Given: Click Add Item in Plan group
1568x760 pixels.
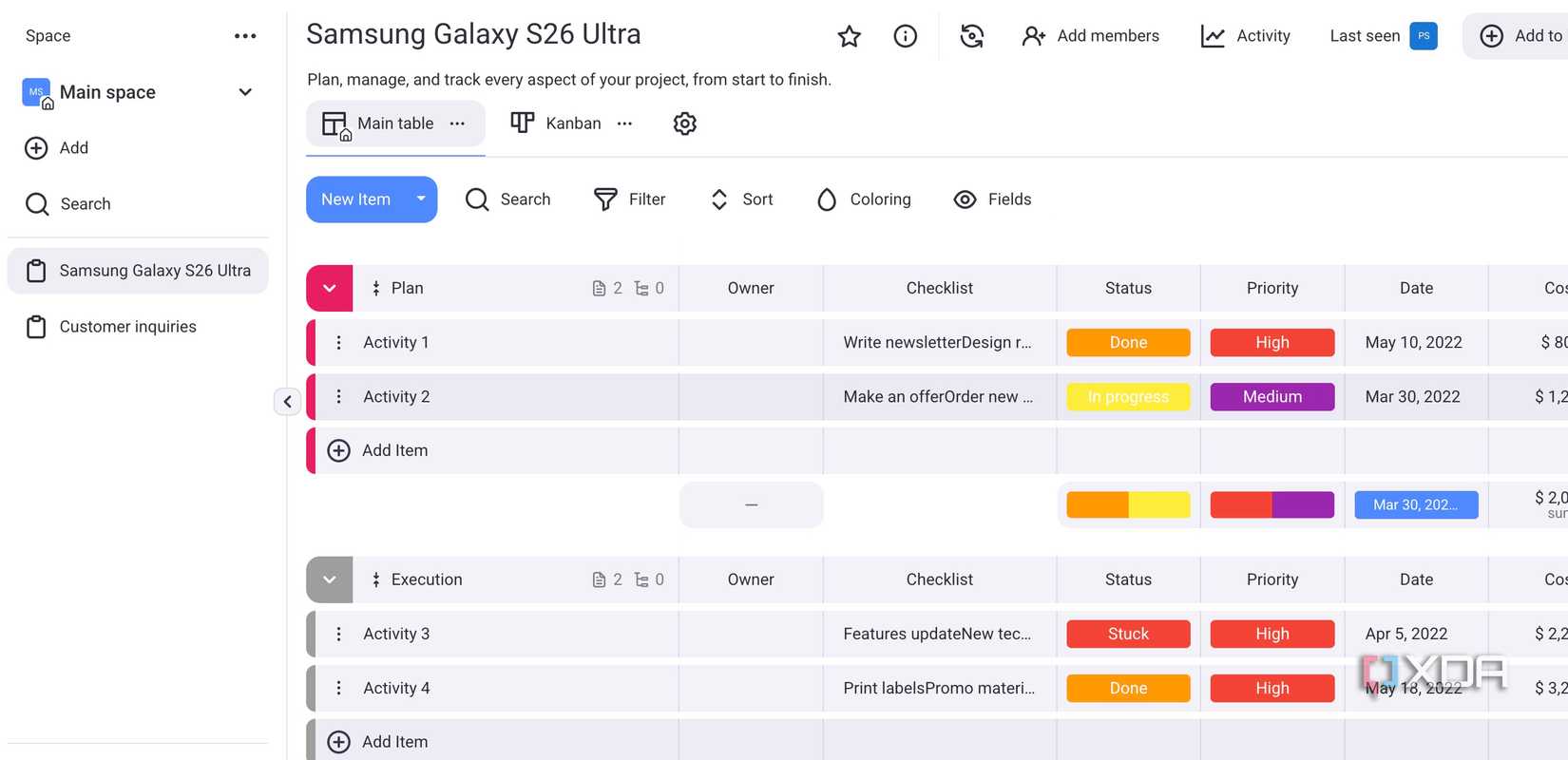Looking at the screenshot, I should (378, 450).
